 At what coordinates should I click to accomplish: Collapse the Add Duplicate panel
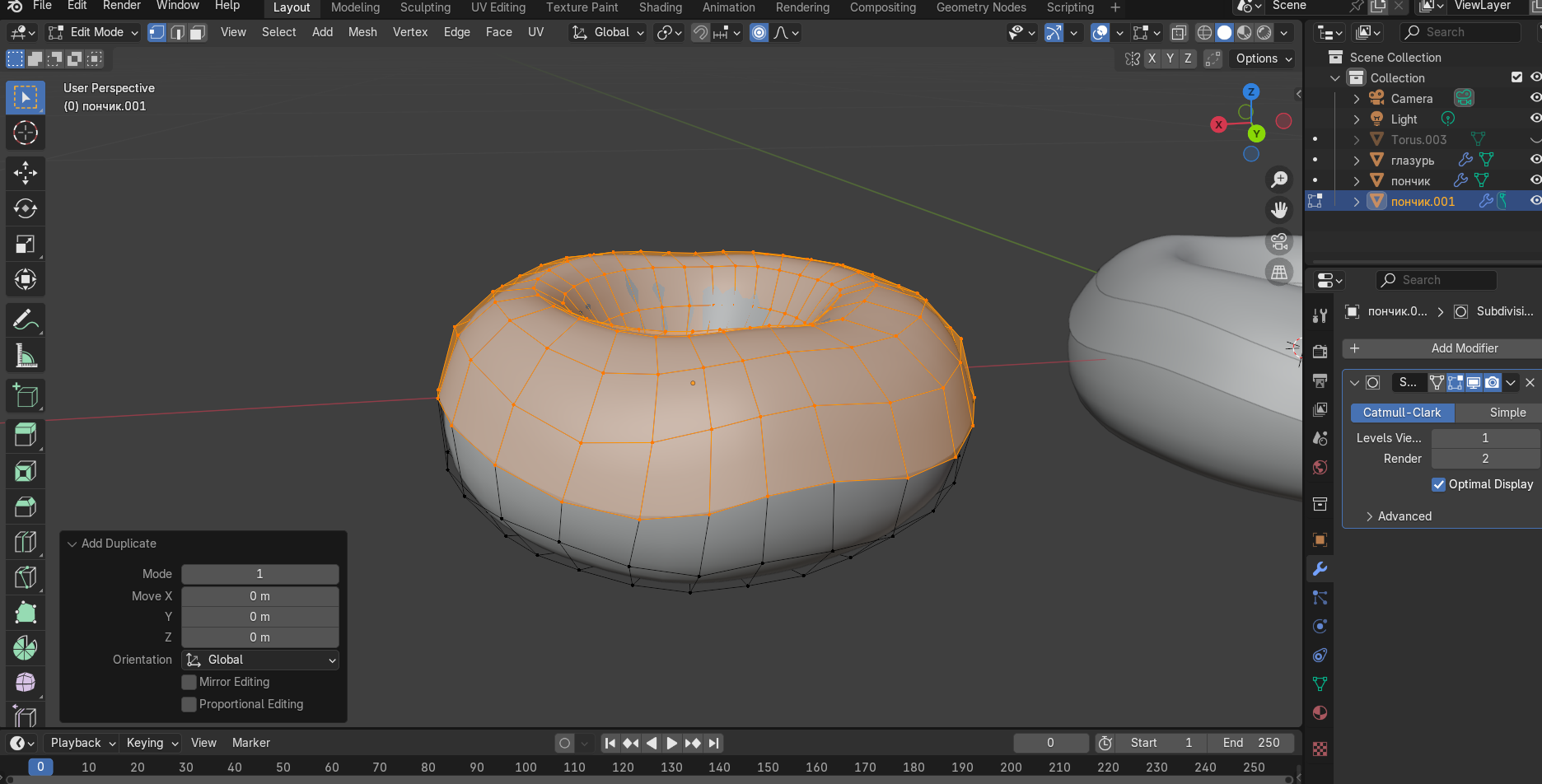(72, 544)
